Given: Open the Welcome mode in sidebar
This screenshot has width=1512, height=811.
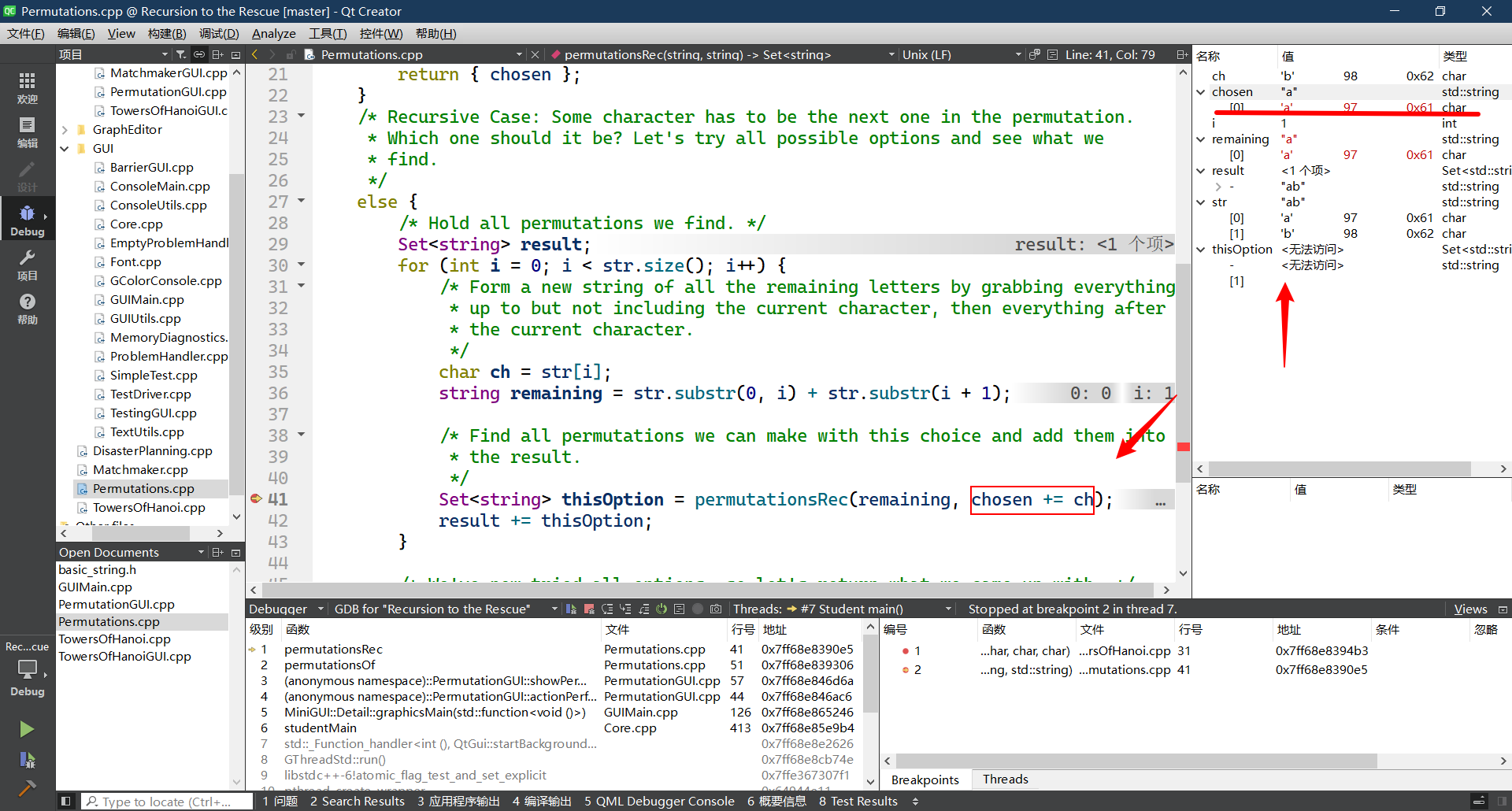Looking at the screenshot, I should [27, 87].
